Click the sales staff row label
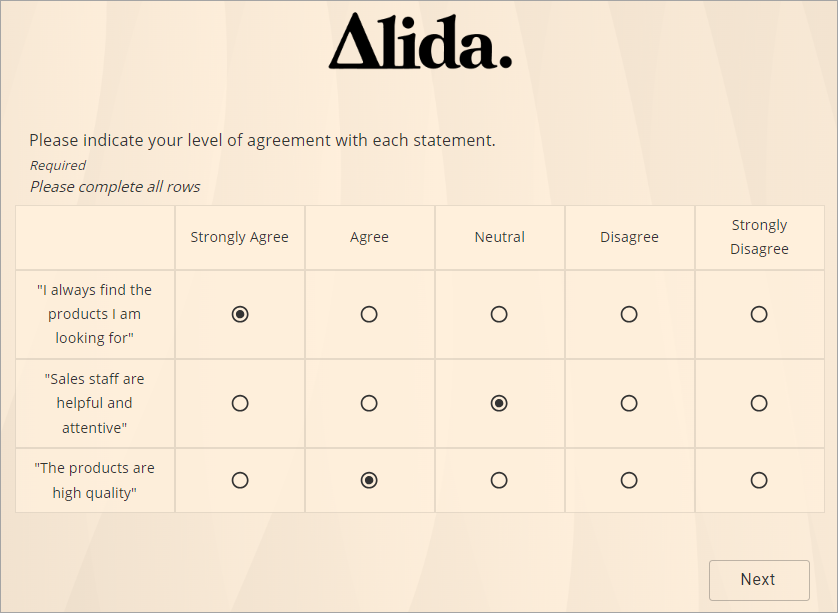 pyautogui.click(x=94, y=402)
